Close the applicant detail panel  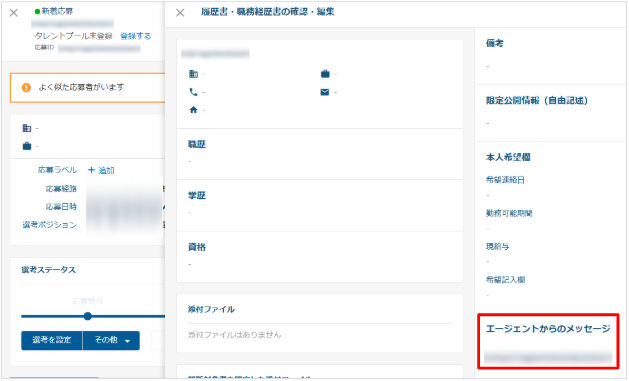[x=14, y=13]
